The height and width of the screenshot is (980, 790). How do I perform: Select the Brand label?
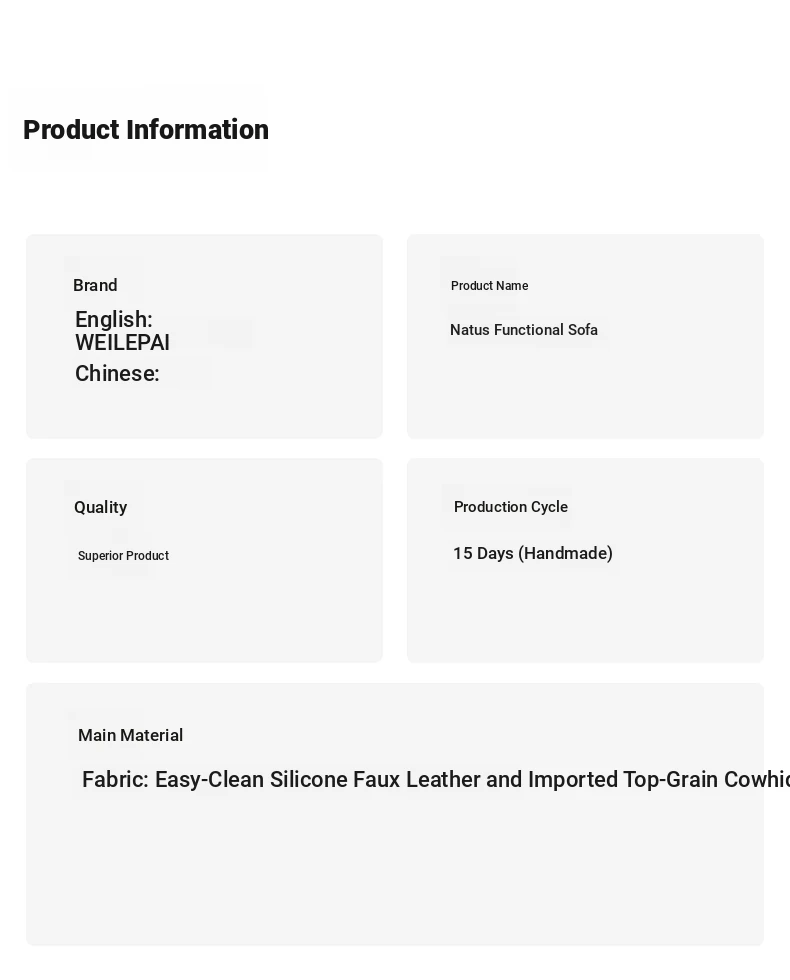95,285
